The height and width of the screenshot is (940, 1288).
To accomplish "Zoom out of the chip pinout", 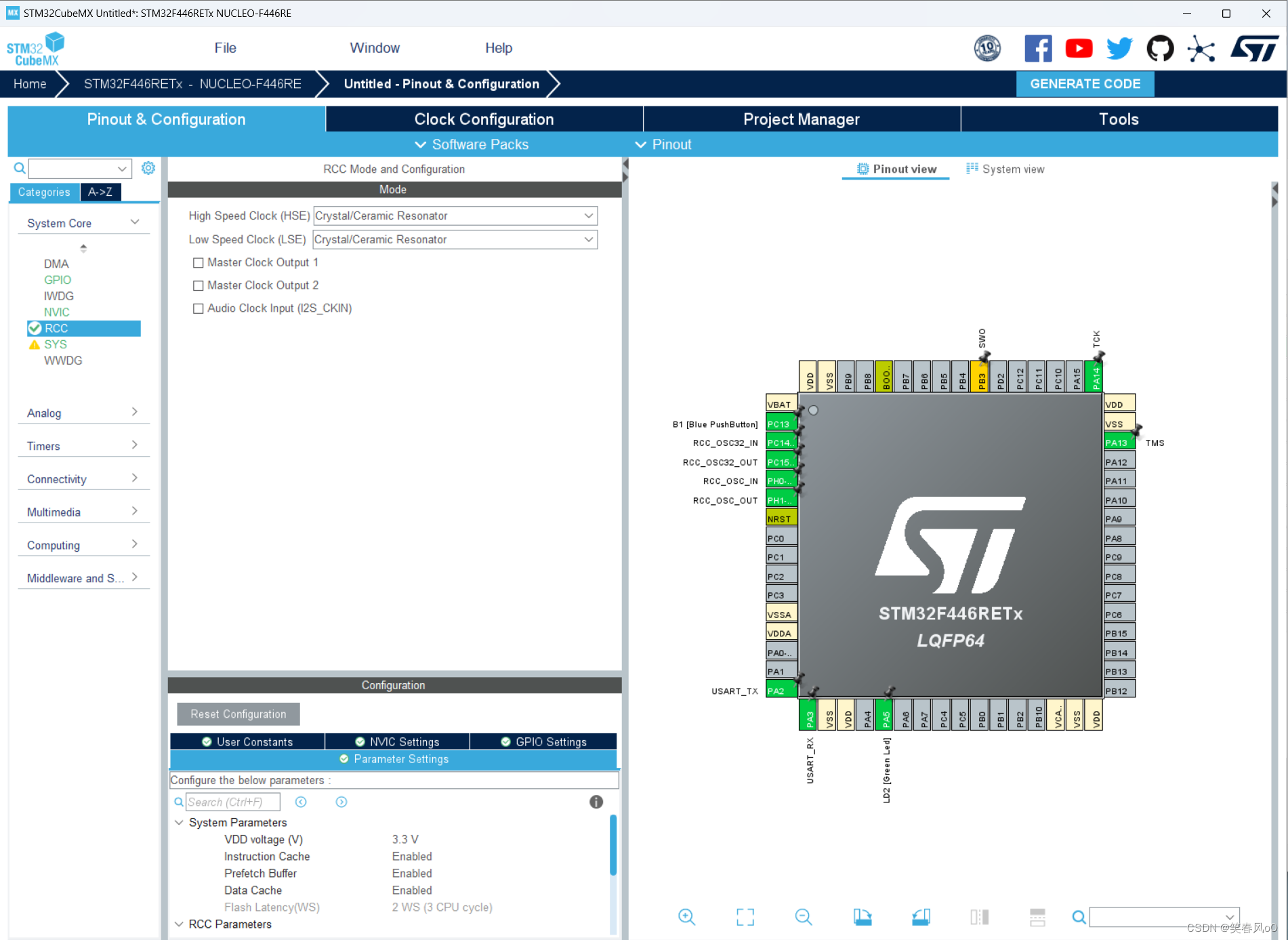I will coord(804,917).
